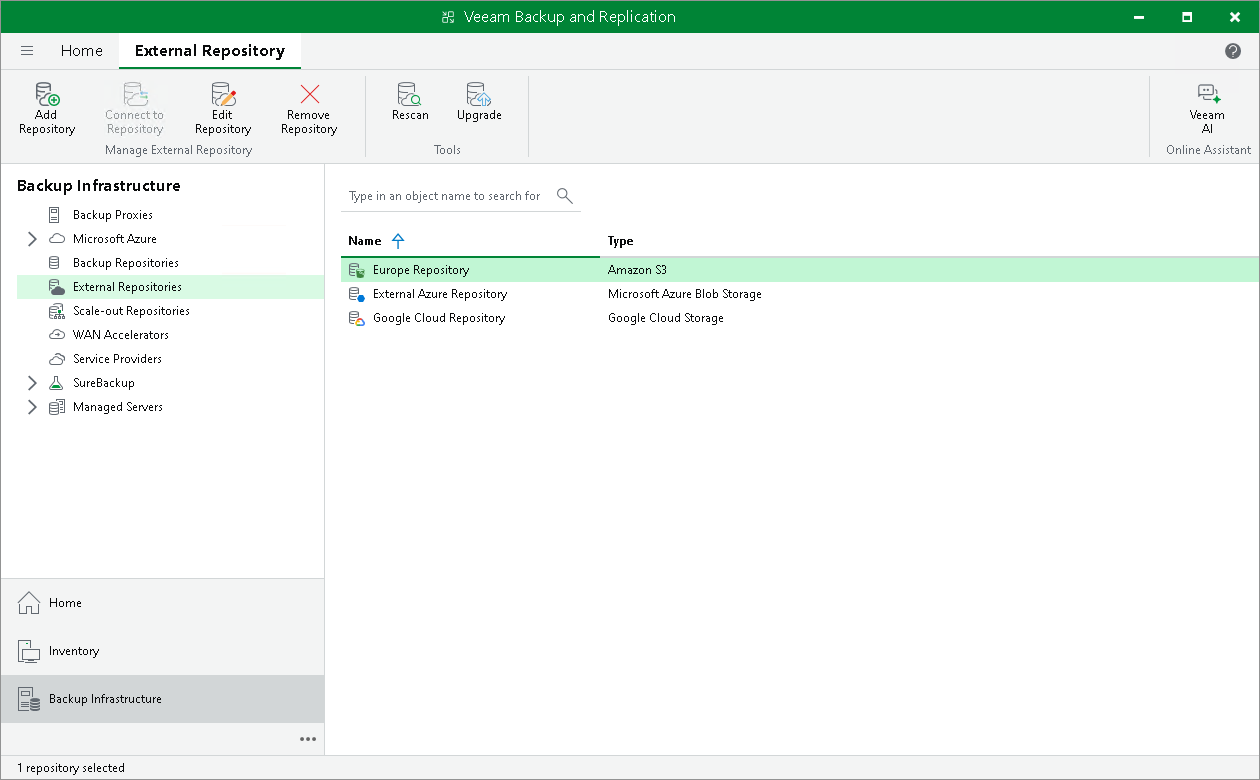Click the Microsoft Azure tree label
The image size is (1260, 780).
[x=115, y=239]
